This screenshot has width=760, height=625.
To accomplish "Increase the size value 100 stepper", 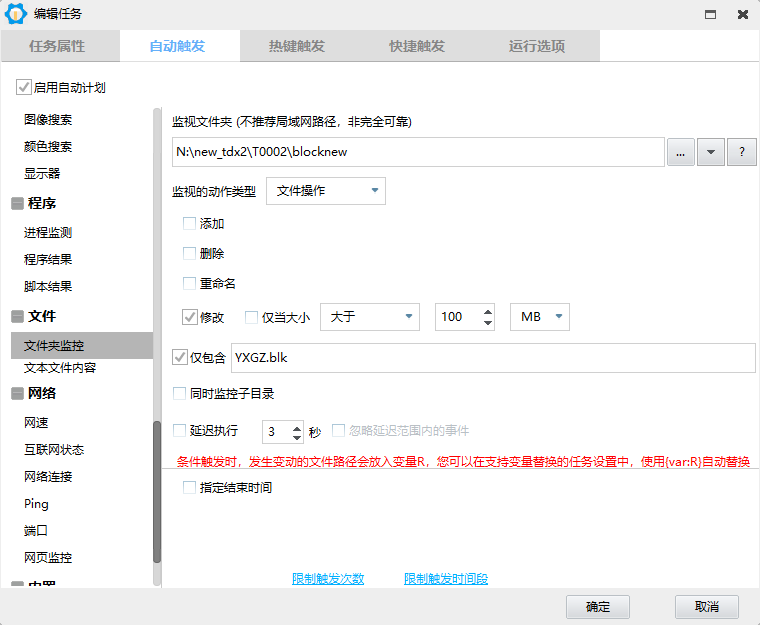I will coord(488,312).
